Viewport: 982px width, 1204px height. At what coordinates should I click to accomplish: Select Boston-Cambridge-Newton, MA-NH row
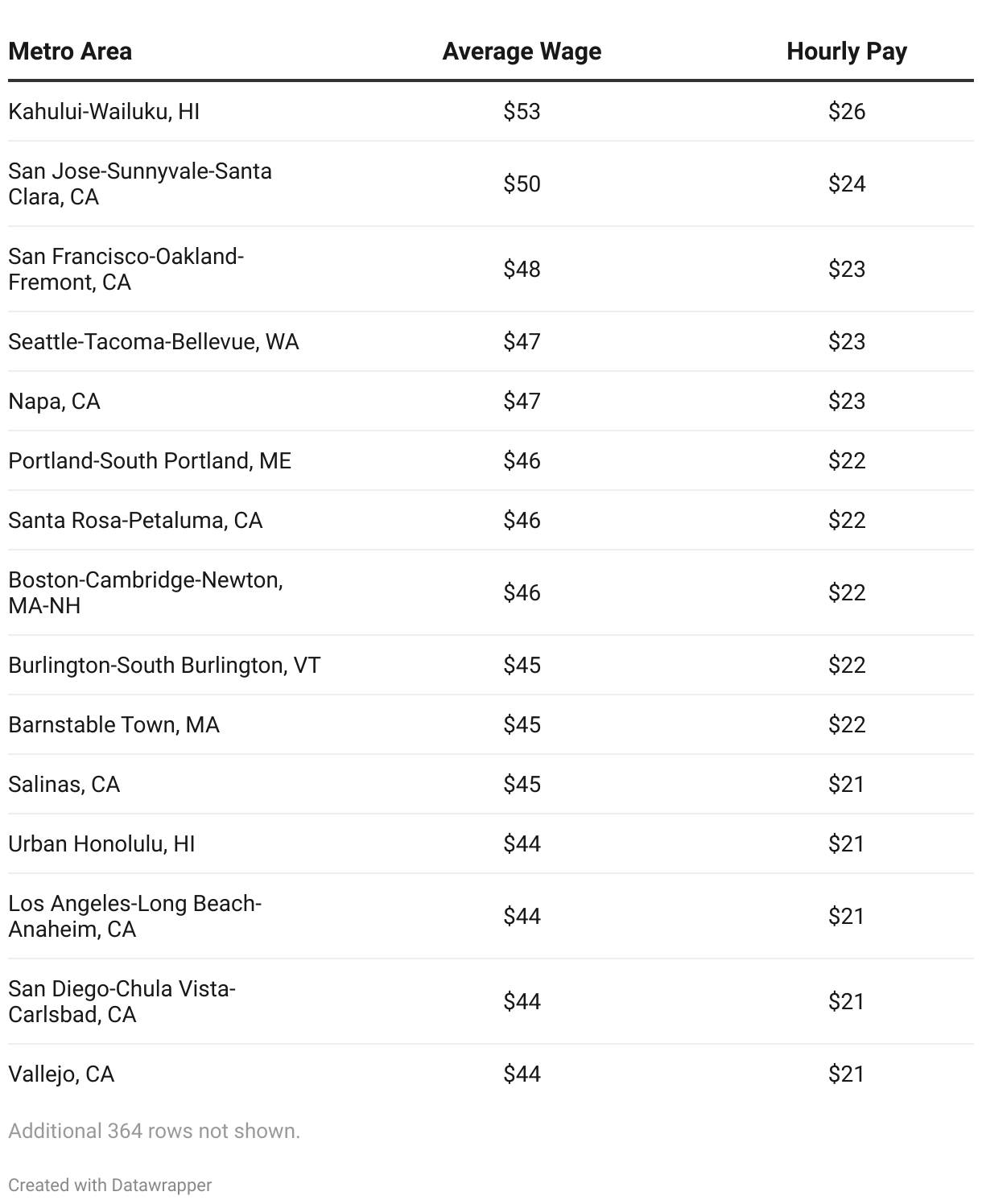tap(146, 592)
